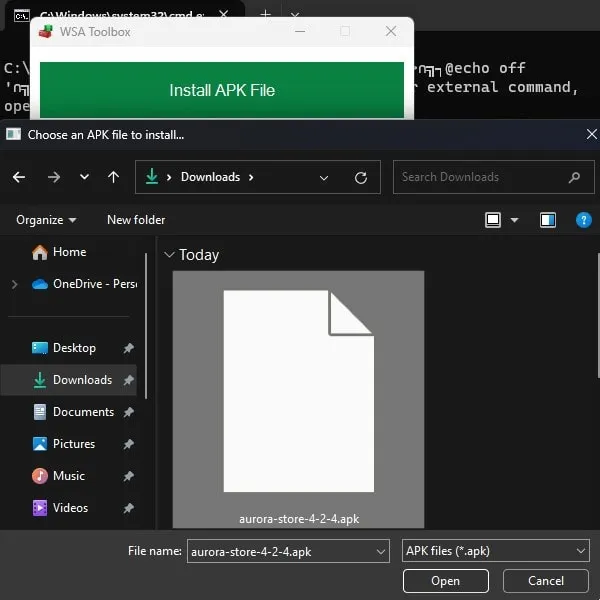Click the pin icon beside Pictures

click(x=128, y=444)
